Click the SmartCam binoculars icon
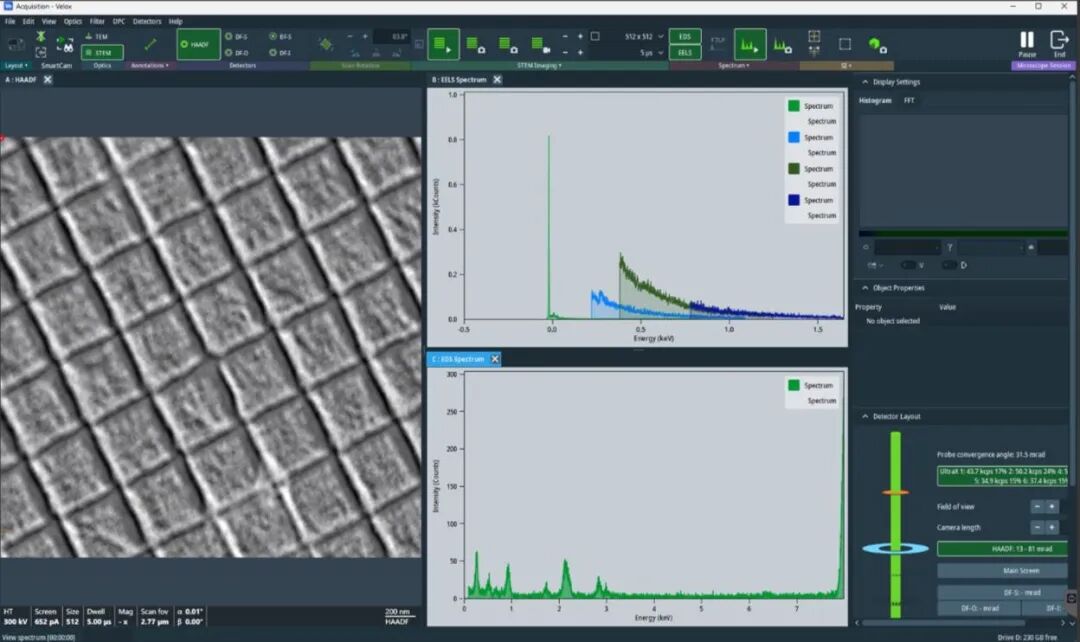This screenshot has width=1080, height=642. 65,44
